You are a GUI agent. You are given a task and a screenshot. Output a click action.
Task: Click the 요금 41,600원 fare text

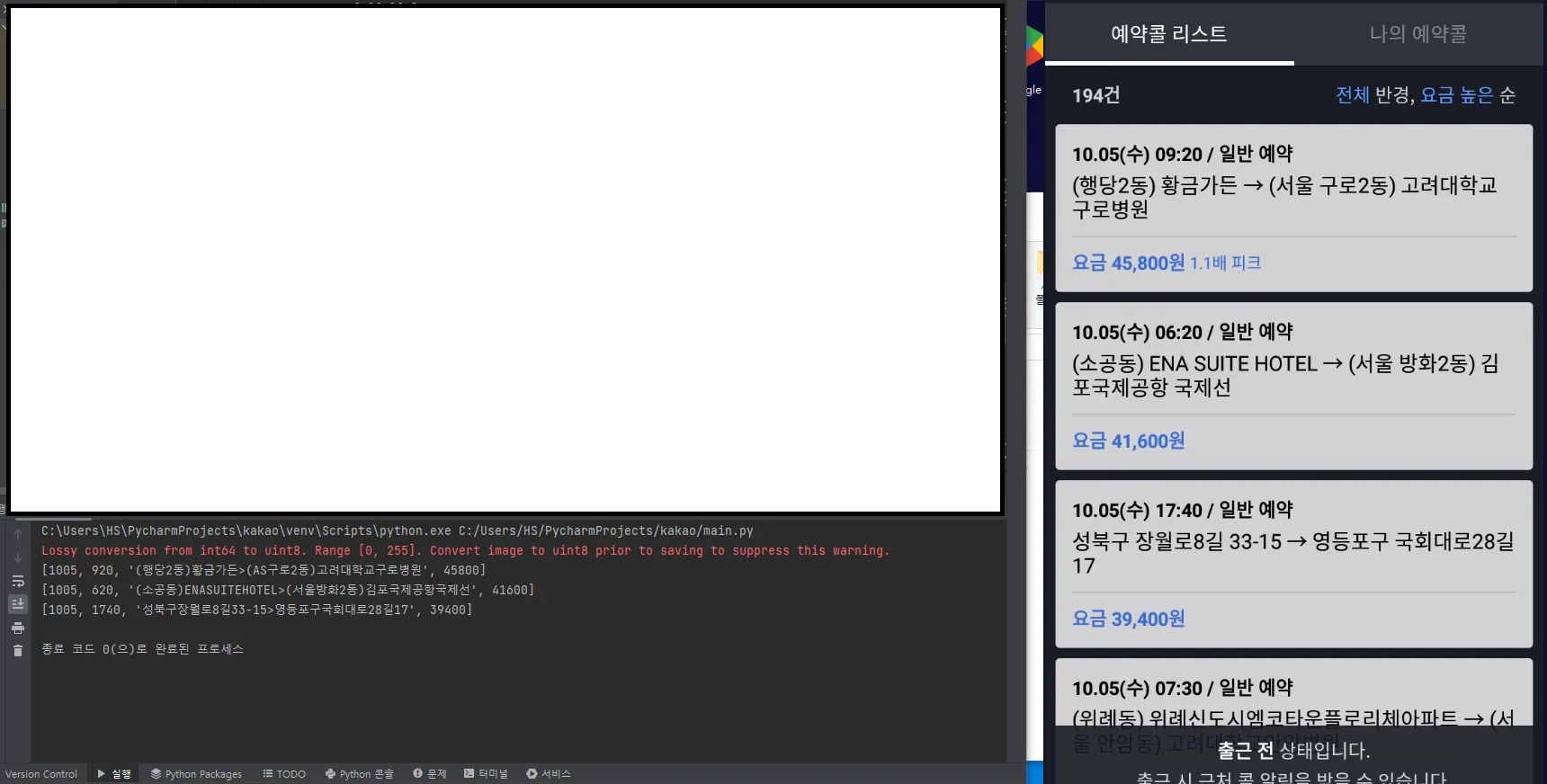(x=1128, y=441)
